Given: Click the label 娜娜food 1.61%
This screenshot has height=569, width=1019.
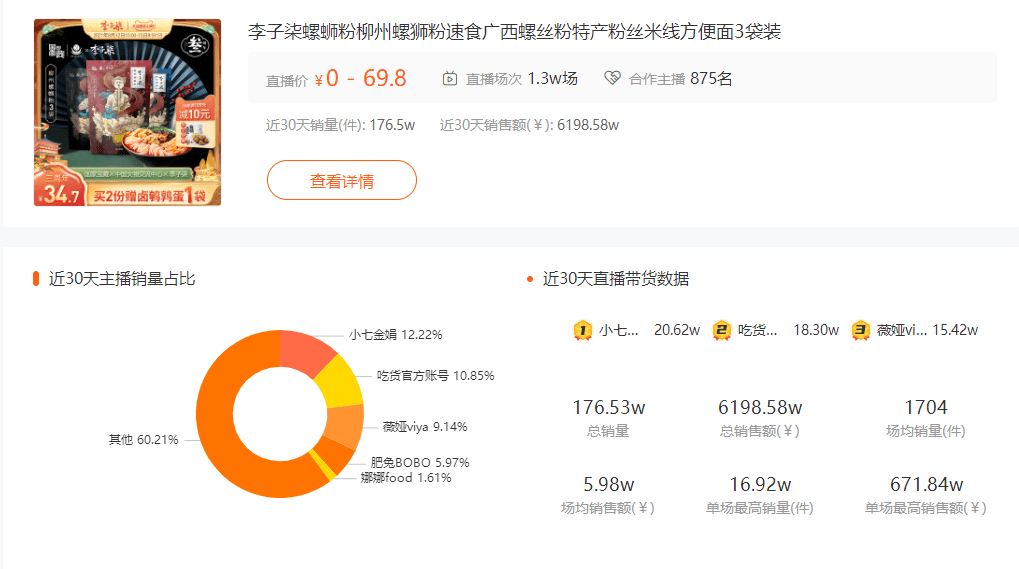Looking at the screenshot, I should (406, 477).
